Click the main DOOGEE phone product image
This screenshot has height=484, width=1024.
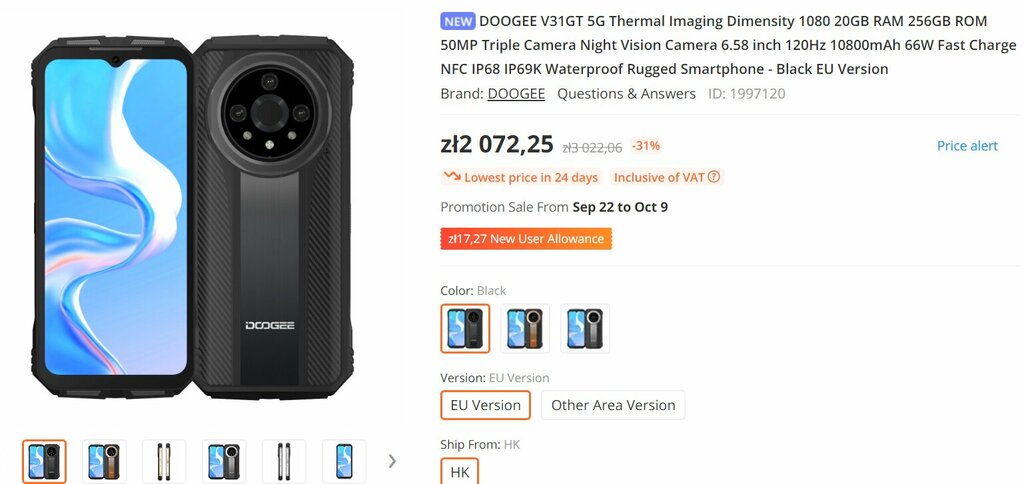[x=193, y=218]
